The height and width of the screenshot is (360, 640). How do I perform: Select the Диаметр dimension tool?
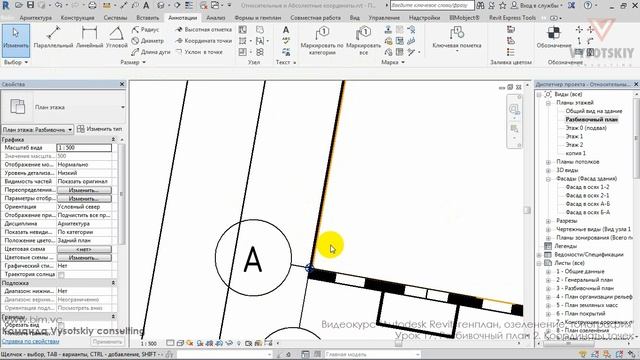pyautogui.click(x=148, y=41)
